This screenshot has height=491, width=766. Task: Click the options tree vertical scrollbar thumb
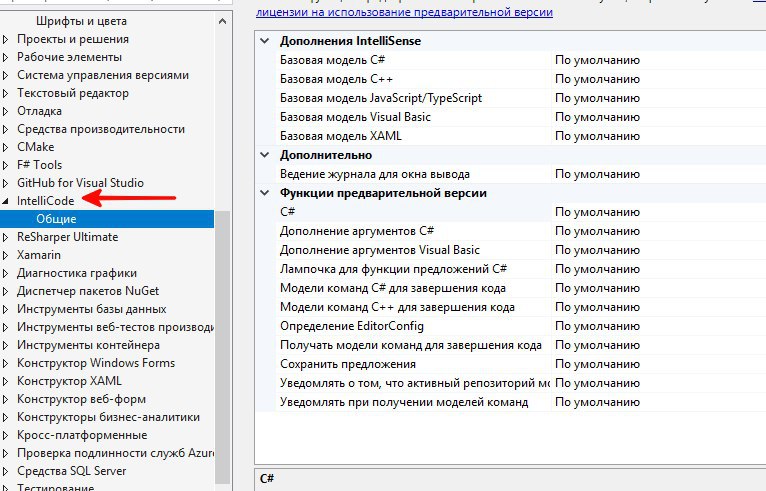(222, 347)
